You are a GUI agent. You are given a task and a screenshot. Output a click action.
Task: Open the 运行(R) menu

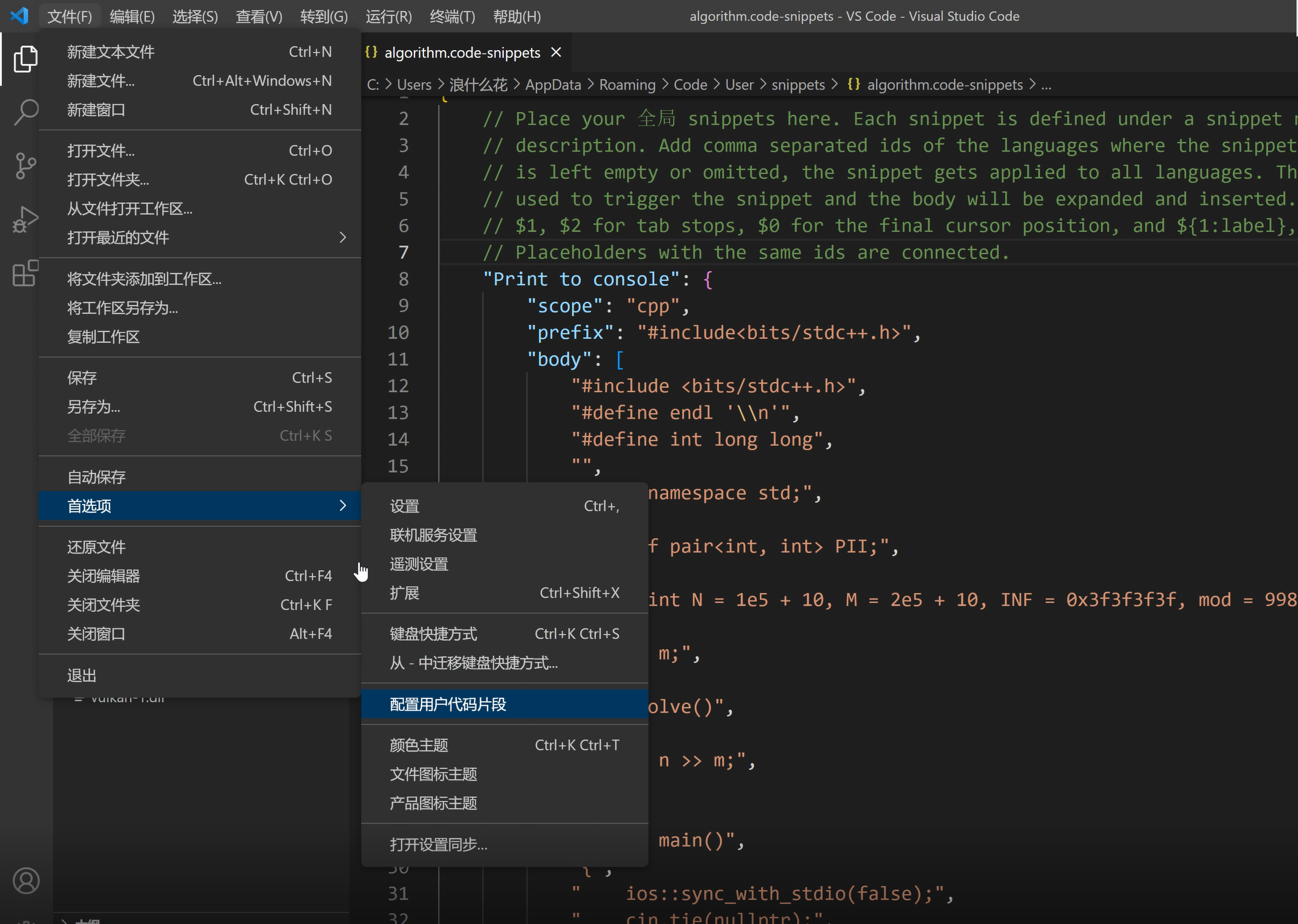(x=389, y=17)
